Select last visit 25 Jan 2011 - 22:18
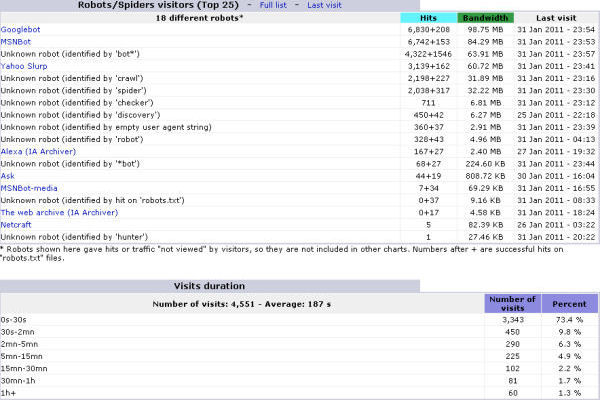The height and width of the screenshot is (400, 600). click(x=556, y=115)
